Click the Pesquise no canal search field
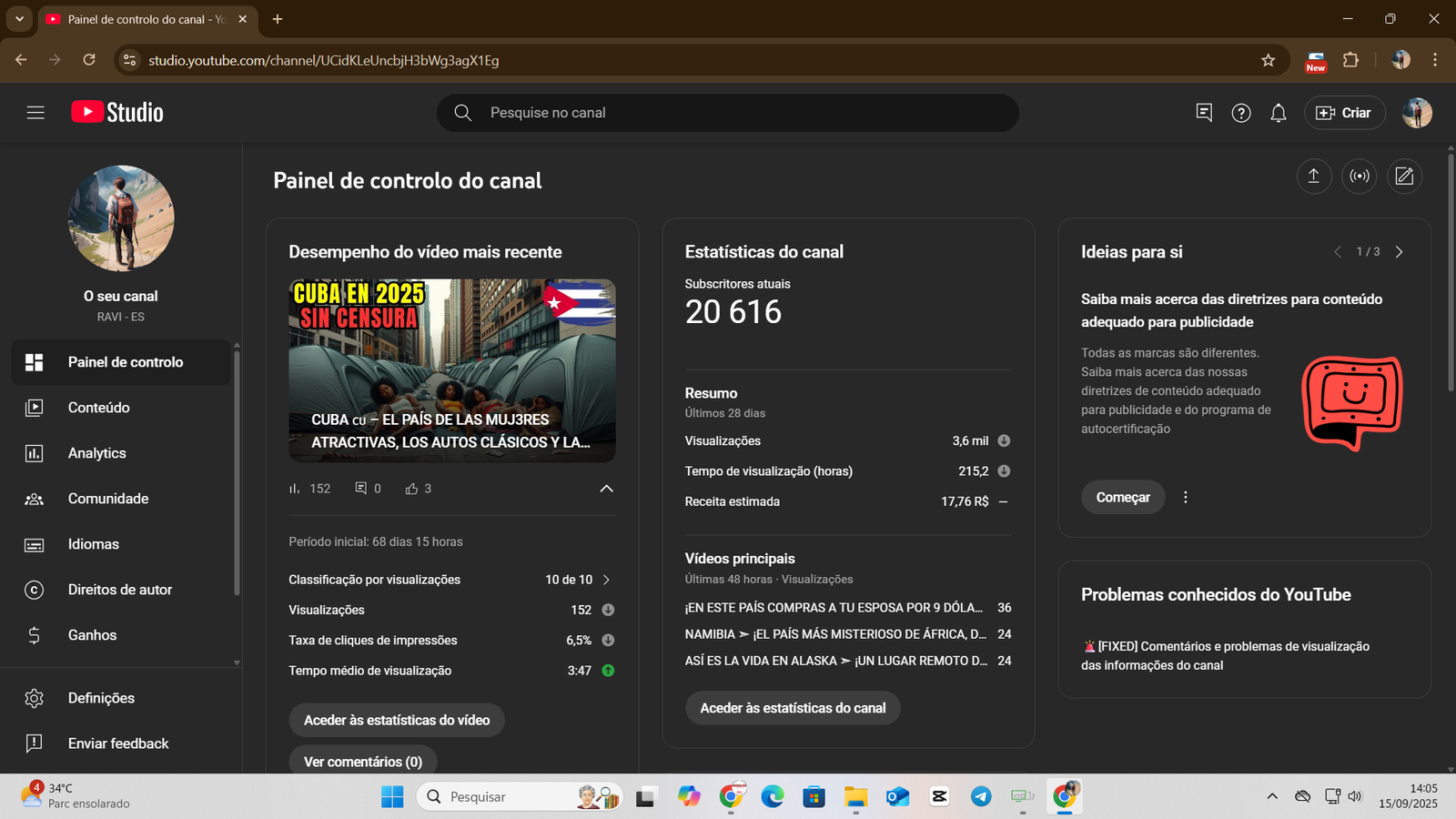The width and height of the screenshot is (1456, 819). coord(728,113)
